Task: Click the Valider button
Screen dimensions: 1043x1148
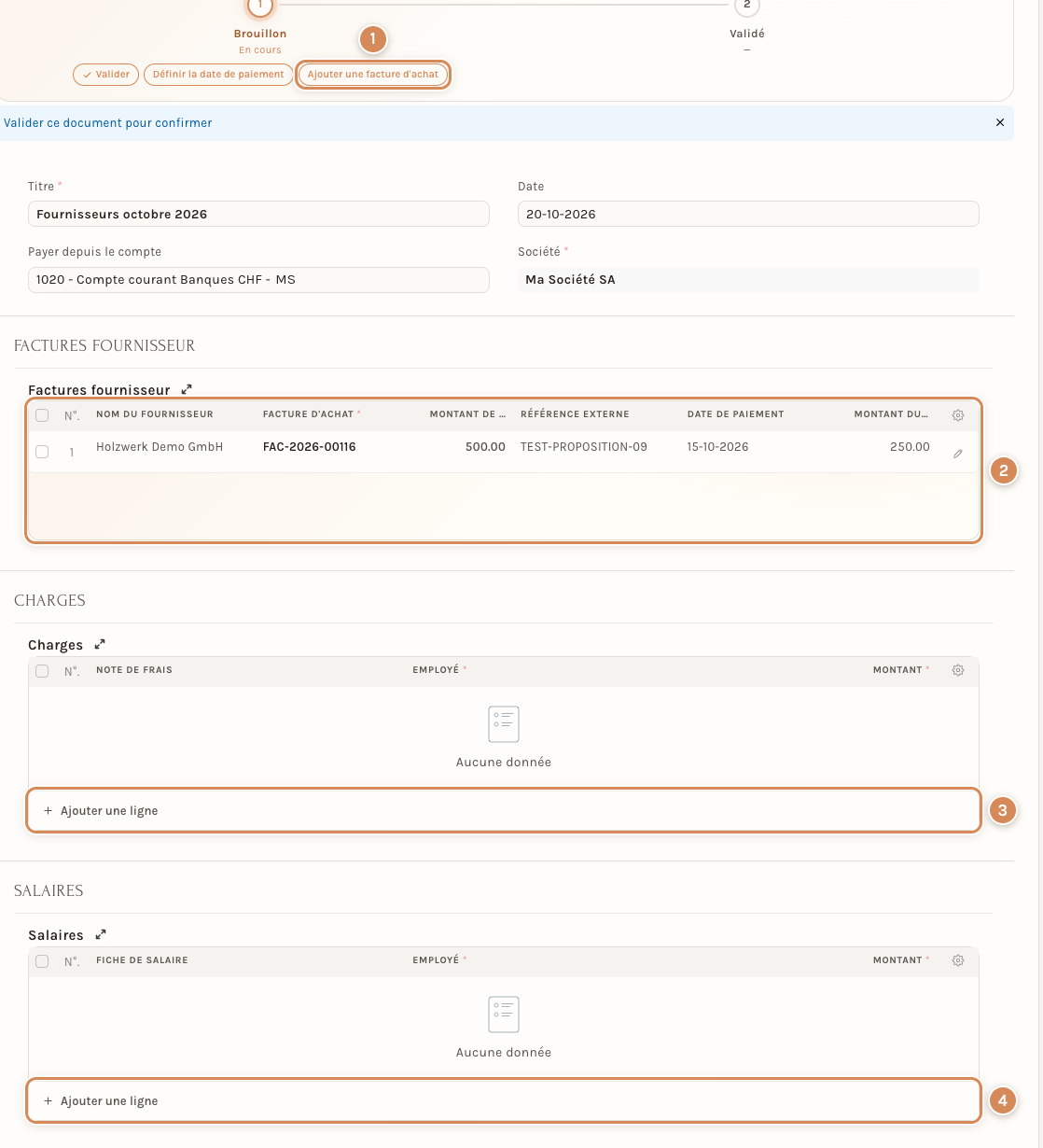Action: tap(105, 75)
